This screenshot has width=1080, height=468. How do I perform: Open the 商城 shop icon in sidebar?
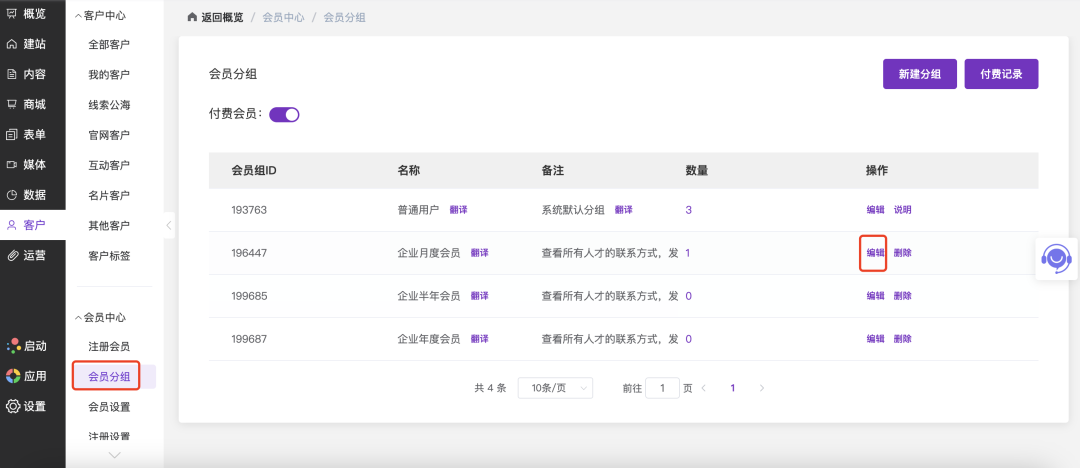12,104
